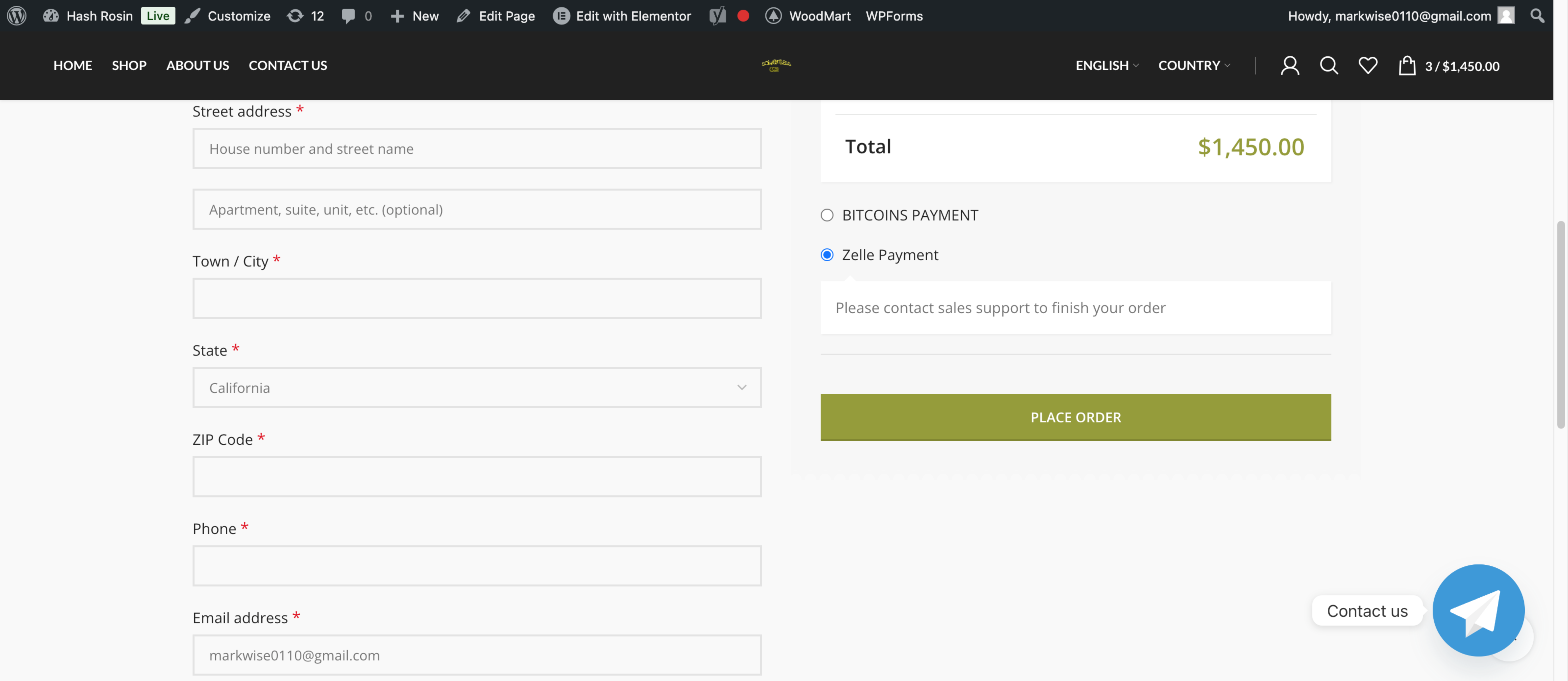The width and height of the screenshot is (1568, 681).
Task: Open the Customize theme link
Action: click(x=228, y=16)
